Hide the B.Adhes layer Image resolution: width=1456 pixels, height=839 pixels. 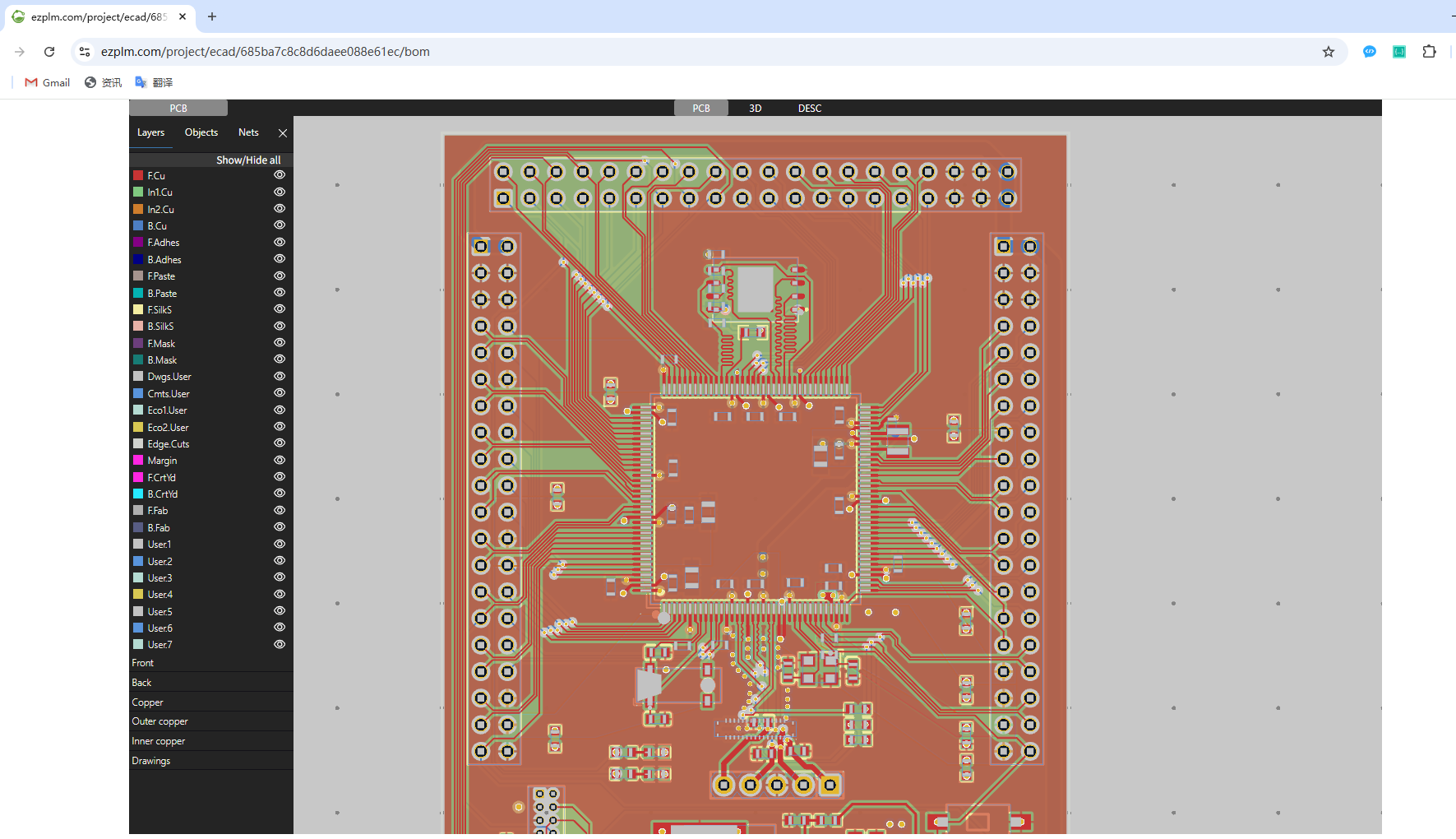(280, 259)
